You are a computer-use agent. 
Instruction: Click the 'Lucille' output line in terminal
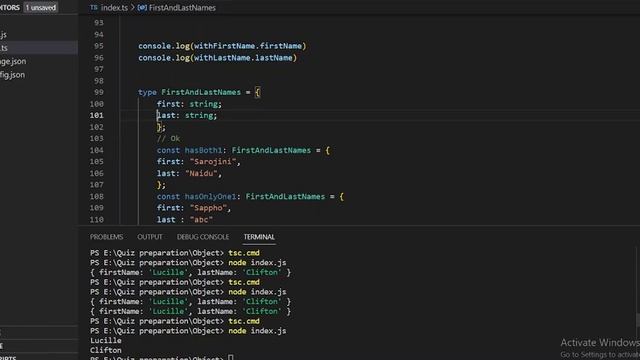[x=106, y=340]
